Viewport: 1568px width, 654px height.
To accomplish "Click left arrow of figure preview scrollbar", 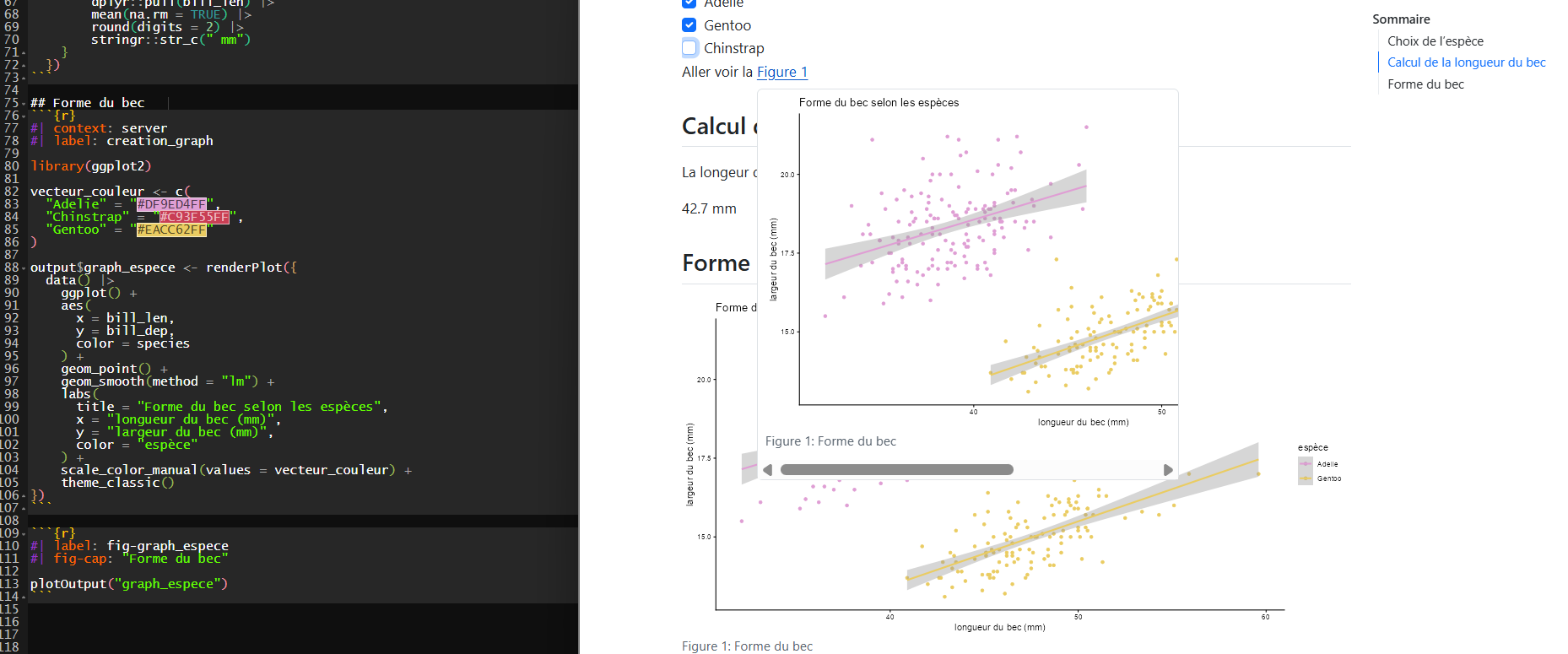I will 767,470.
